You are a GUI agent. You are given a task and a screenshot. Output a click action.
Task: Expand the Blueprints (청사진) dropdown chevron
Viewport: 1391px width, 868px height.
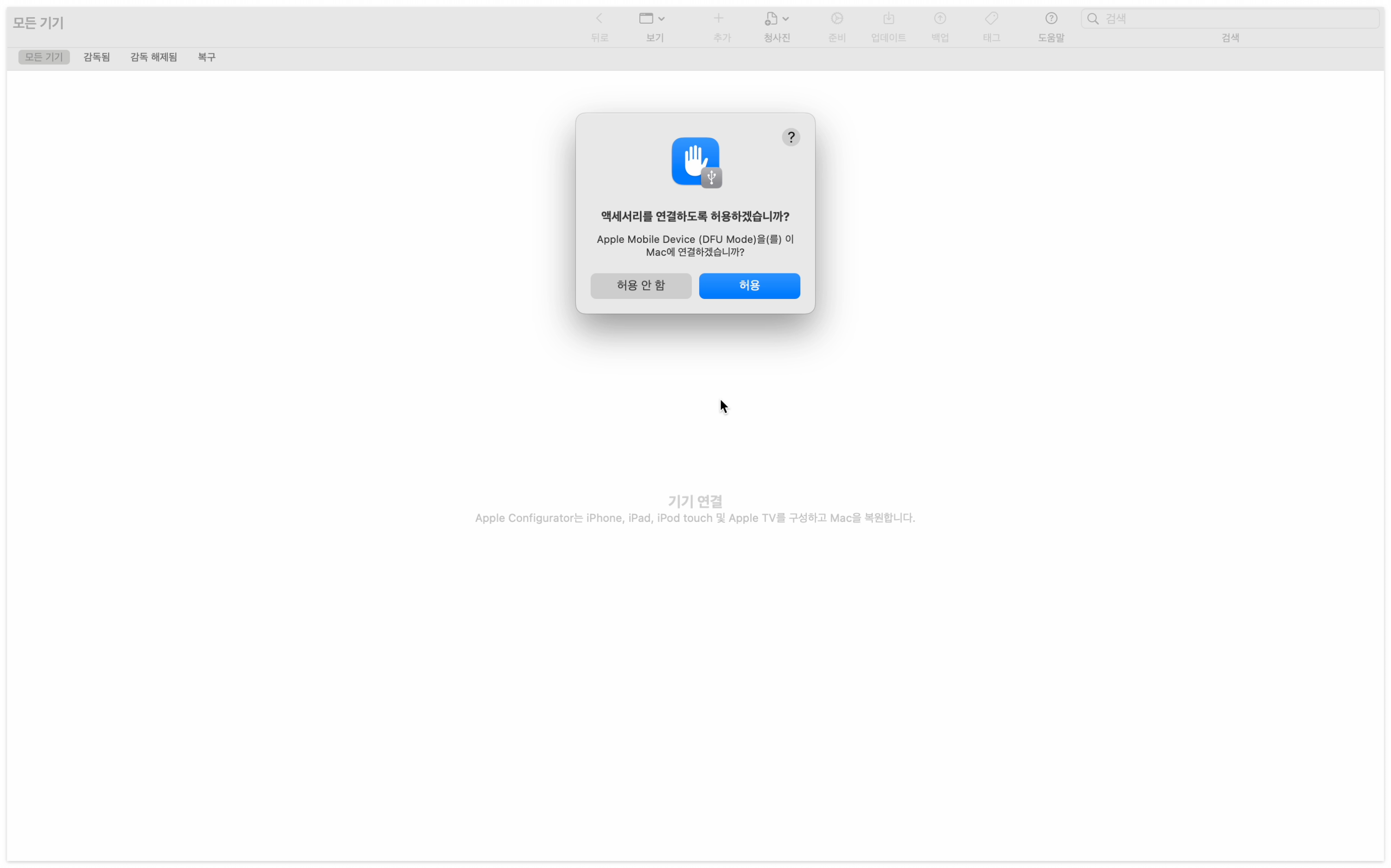[x=785, y=19]
